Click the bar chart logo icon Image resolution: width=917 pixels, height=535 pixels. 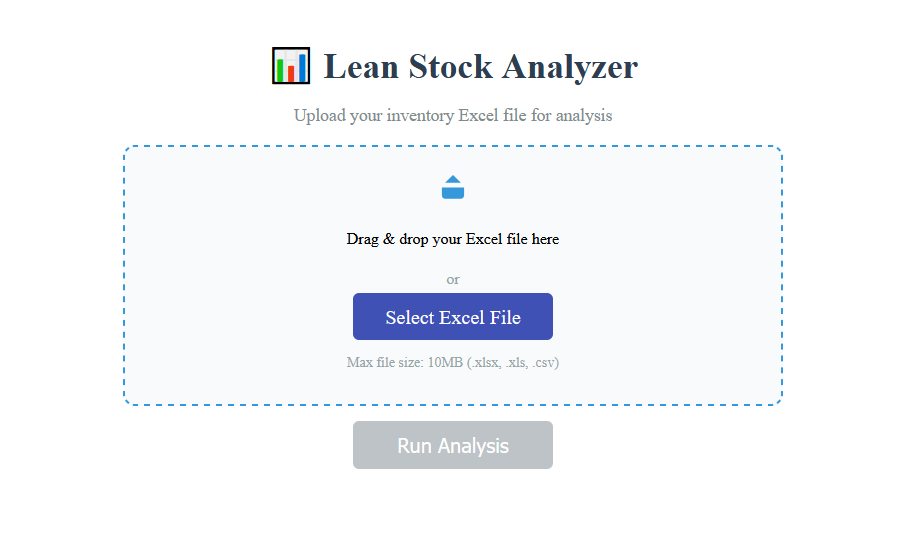click(291, 66)
